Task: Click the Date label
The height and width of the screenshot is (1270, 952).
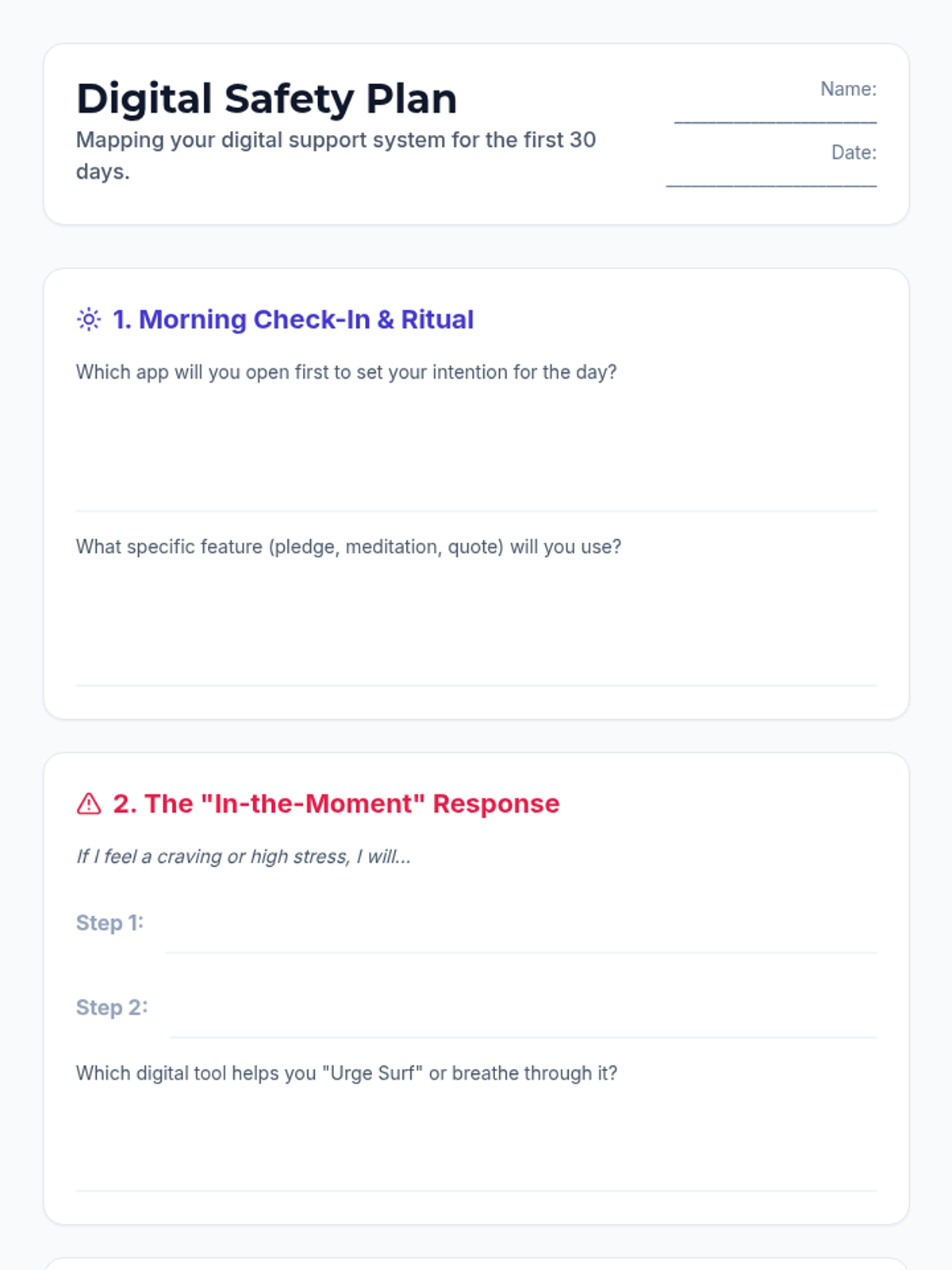Action: tap(854, 152)
